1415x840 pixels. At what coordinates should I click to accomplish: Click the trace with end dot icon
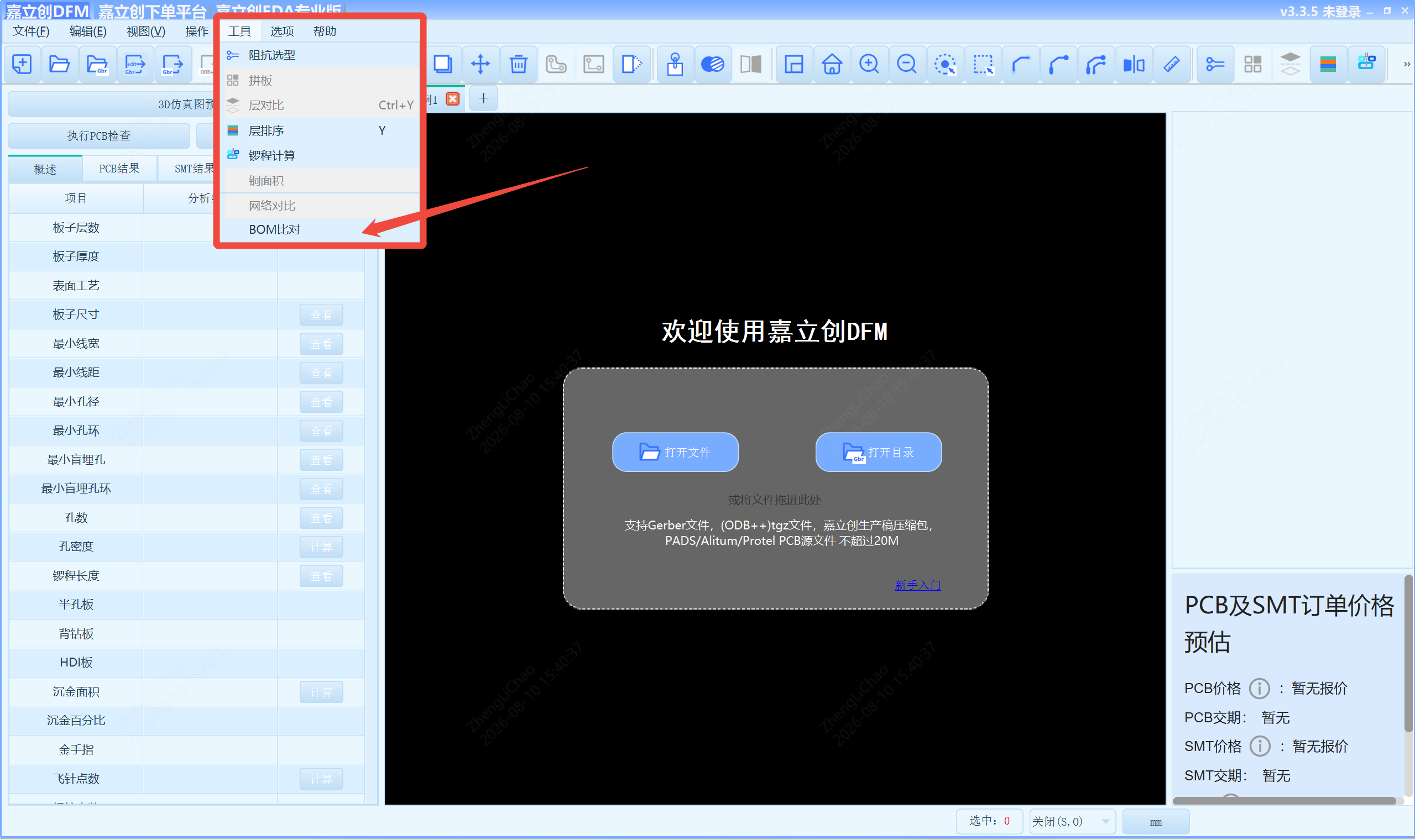coord(1058,64)
